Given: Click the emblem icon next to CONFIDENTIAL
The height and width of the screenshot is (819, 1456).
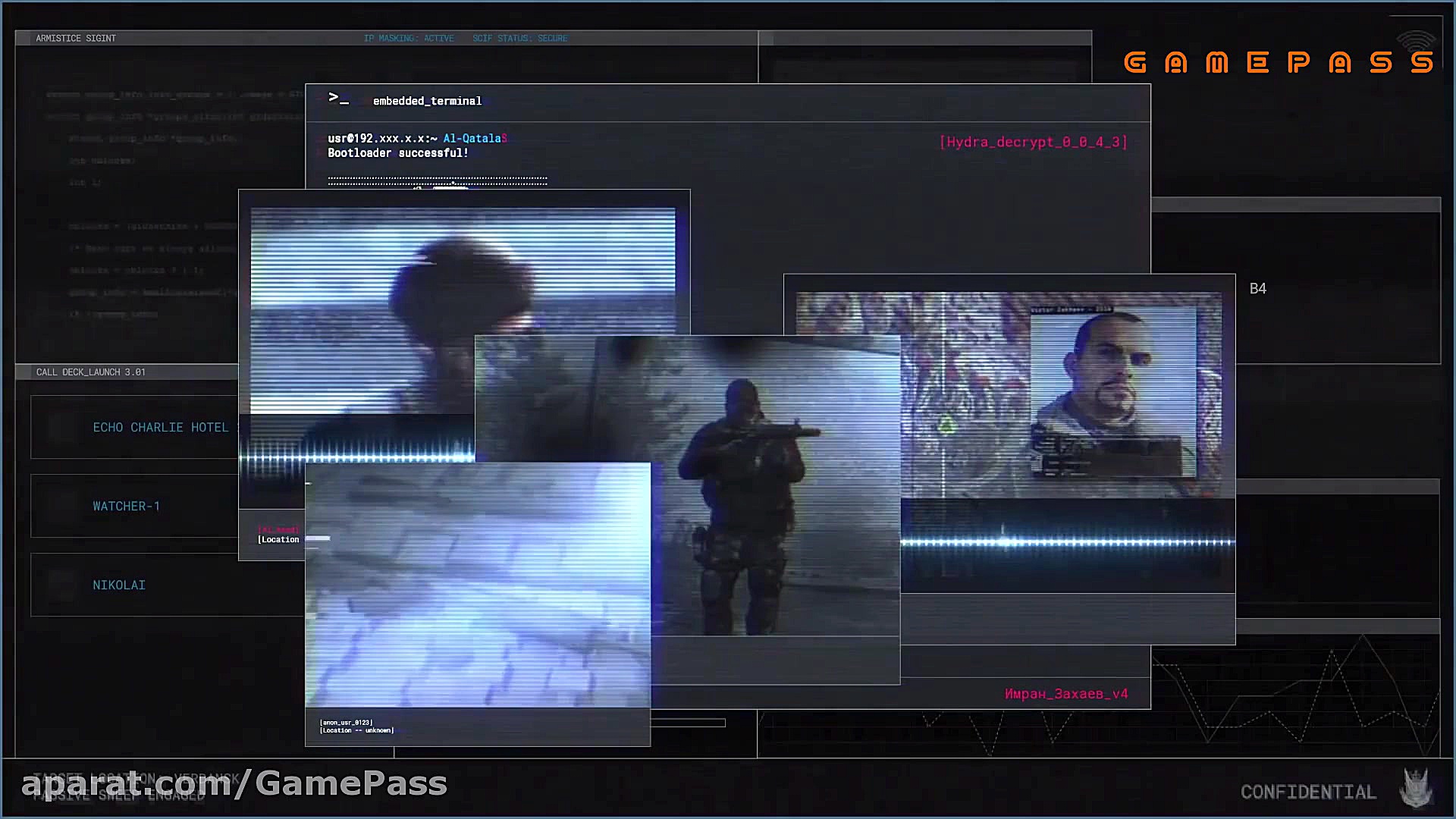Looking at the screenshot, I should click(1416, 788).
